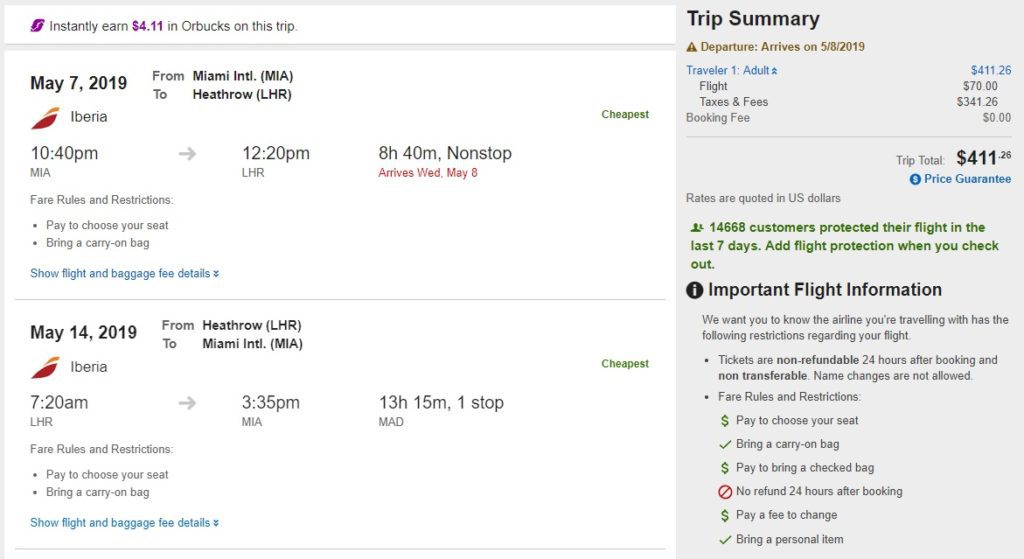Click checkmark icon beside Bring a personal item

point(725,540)
